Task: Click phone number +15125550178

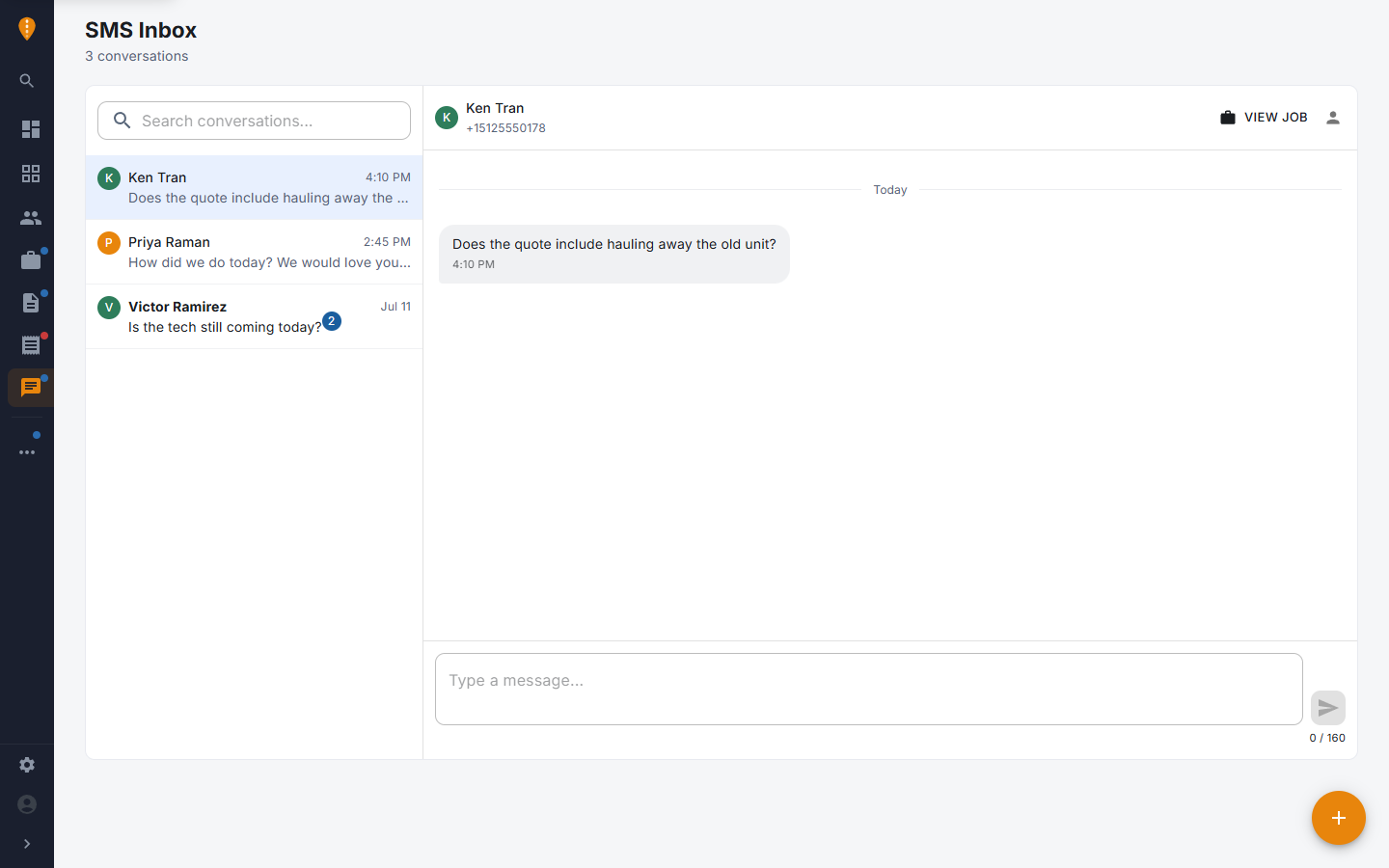Action: [x=505, y=128]
